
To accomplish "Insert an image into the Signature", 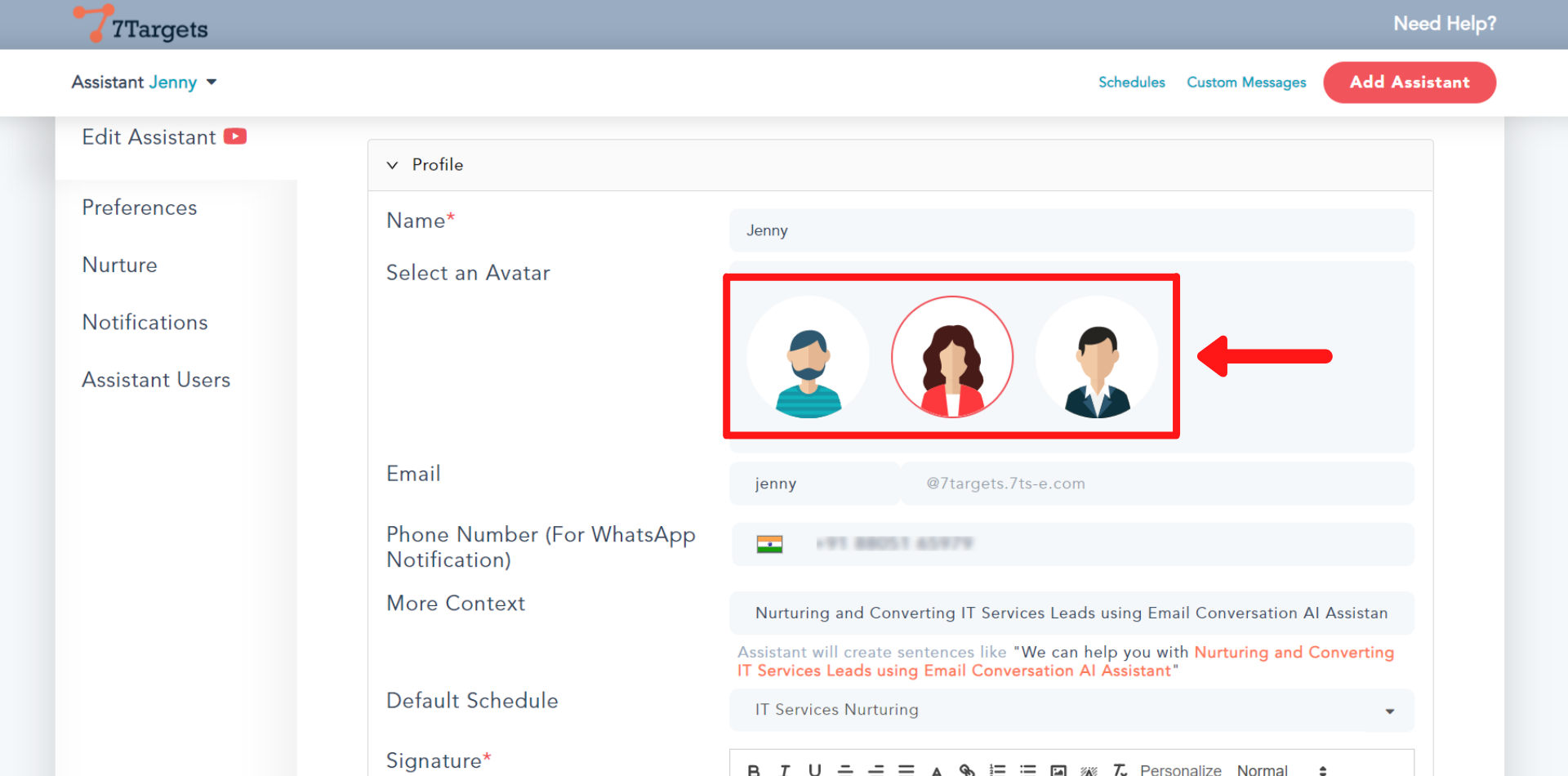I will [x=1058, y=769].
